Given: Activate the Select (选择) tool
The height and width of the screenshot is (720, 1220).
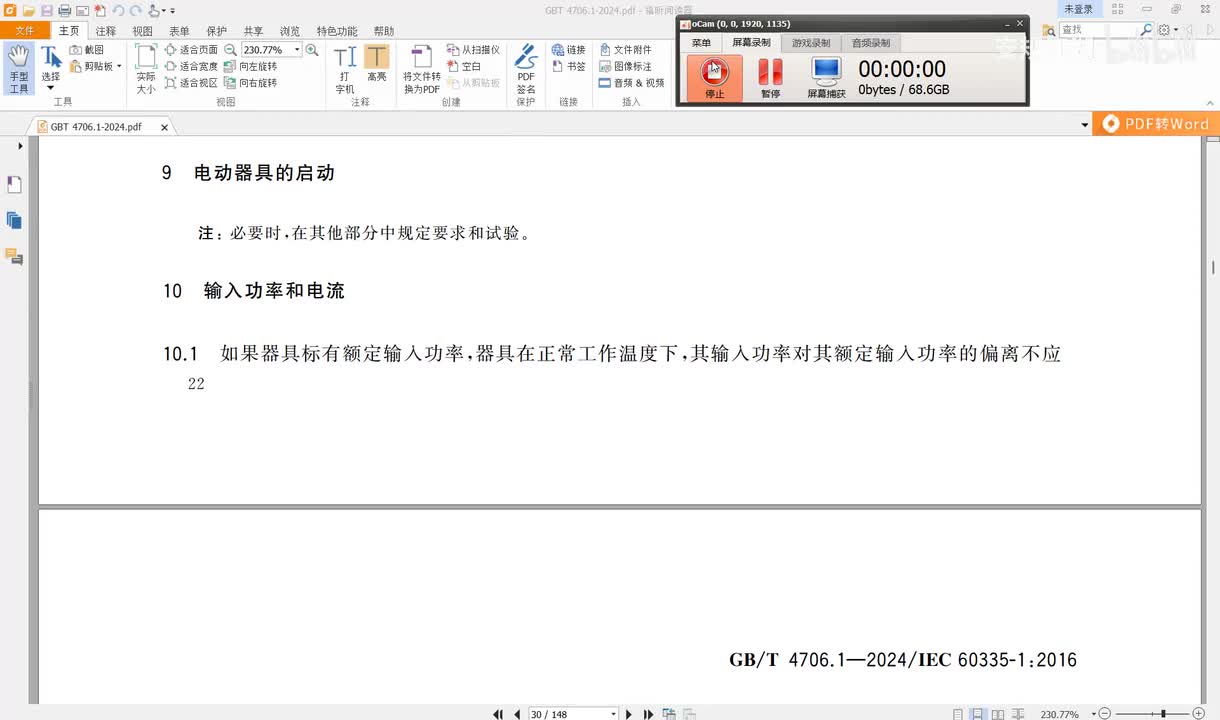Looking at the screenshot, I should [50, 69].
